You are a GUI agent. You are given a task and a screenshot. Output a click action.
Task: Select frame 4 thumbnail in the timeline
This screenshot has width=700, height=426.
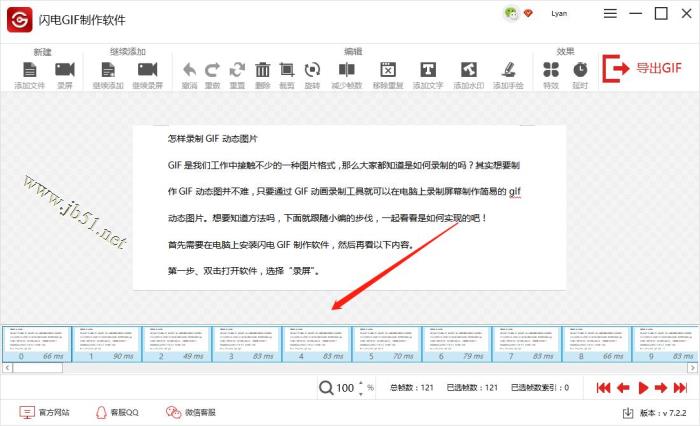(x=317, y=344)
